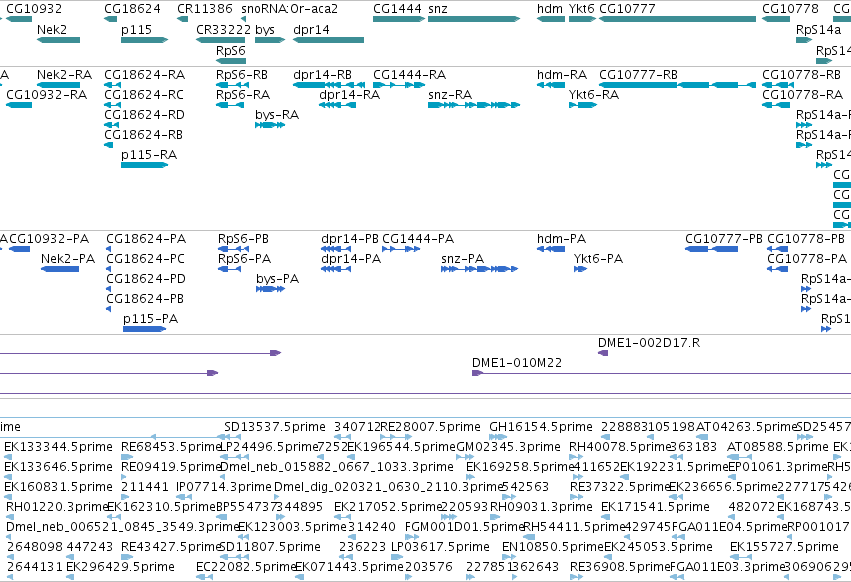Click the RH01220.3prime EST label

point(58,507)
